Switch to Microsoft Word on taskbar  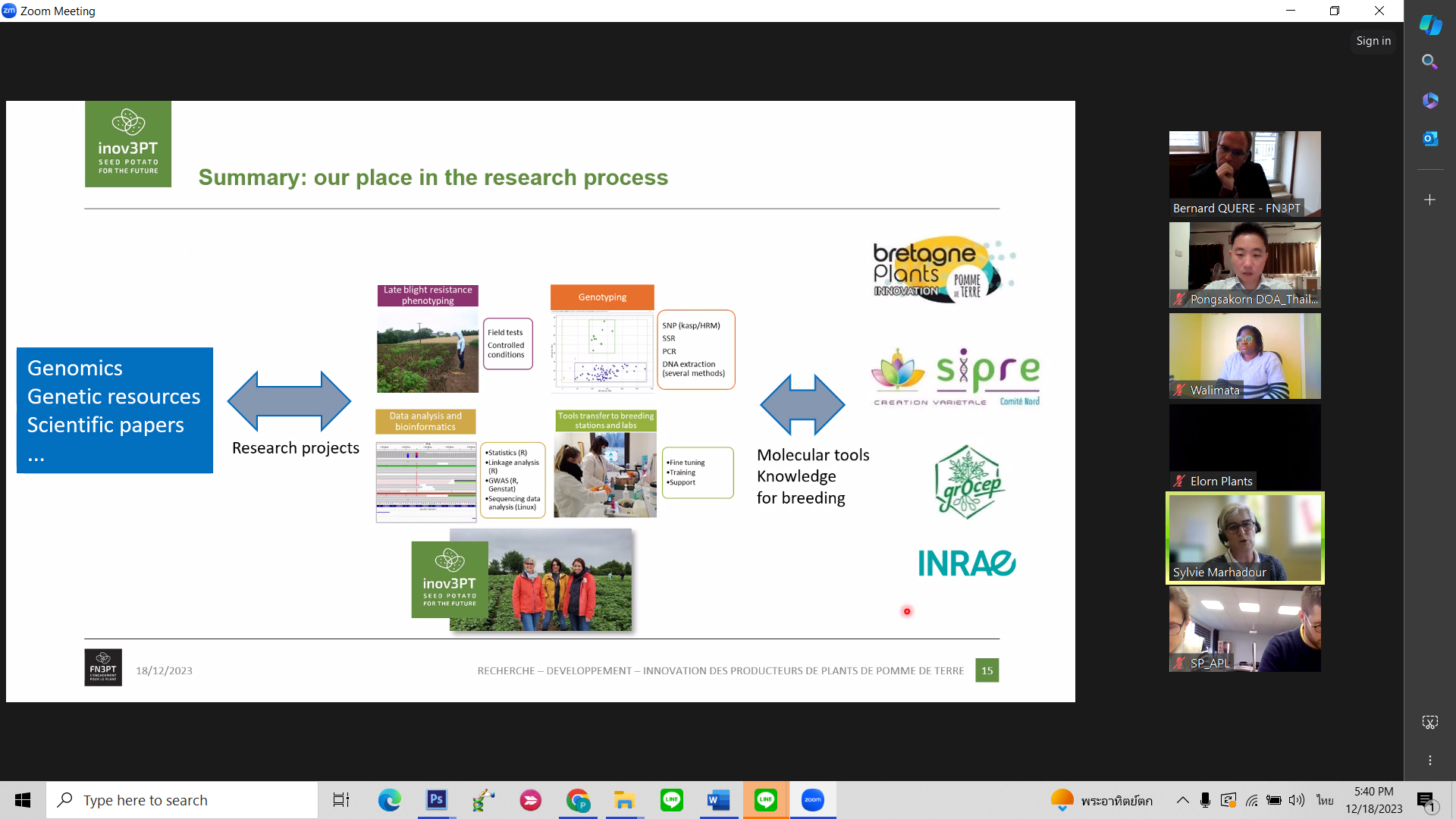point(718,800)
